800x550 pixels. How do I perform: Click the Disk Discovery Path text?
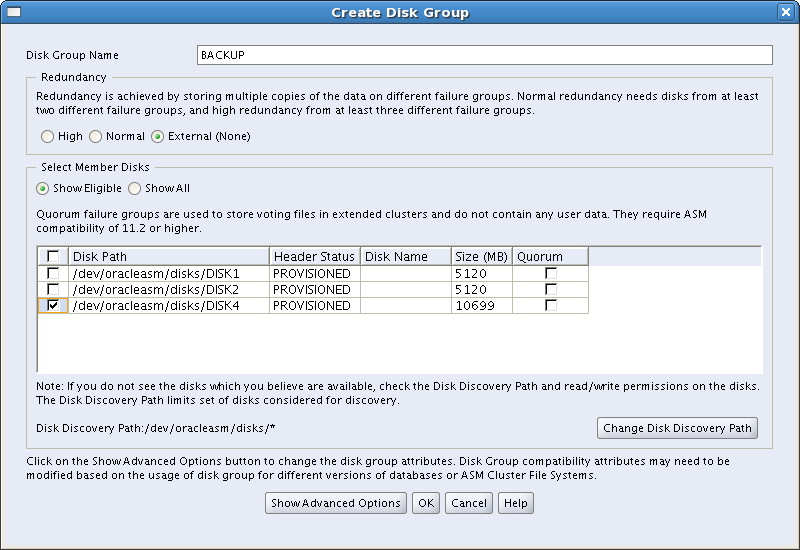(156, 428)
